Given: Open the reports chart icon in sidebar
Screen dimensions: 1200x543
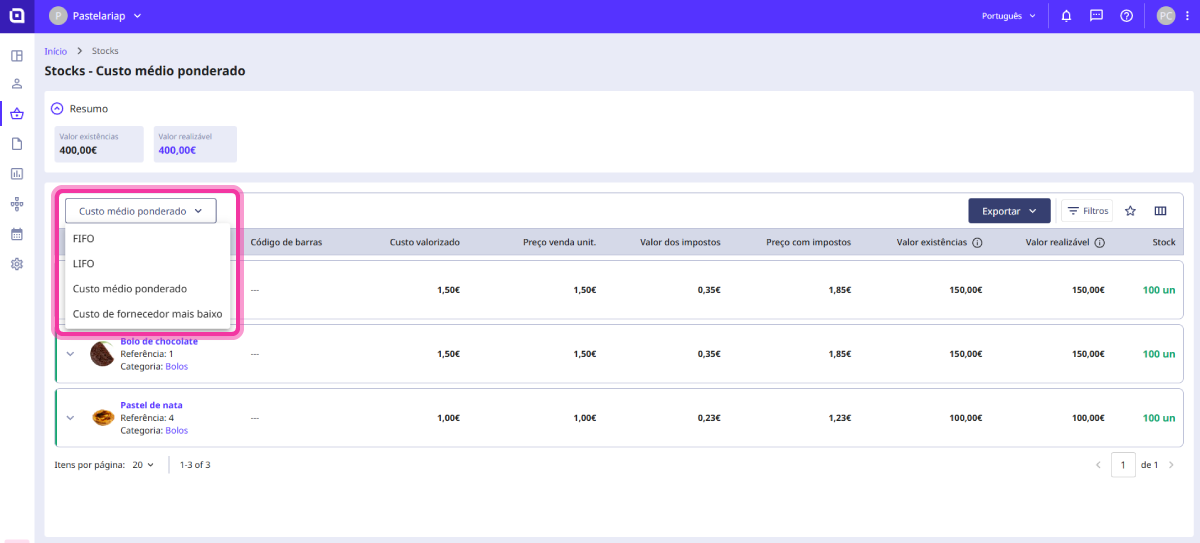Looking at the screenshot, I should tap(17, 174).
